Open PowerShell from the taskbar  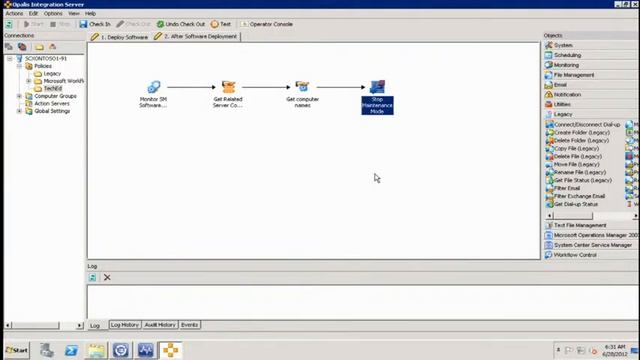point(71,350)
